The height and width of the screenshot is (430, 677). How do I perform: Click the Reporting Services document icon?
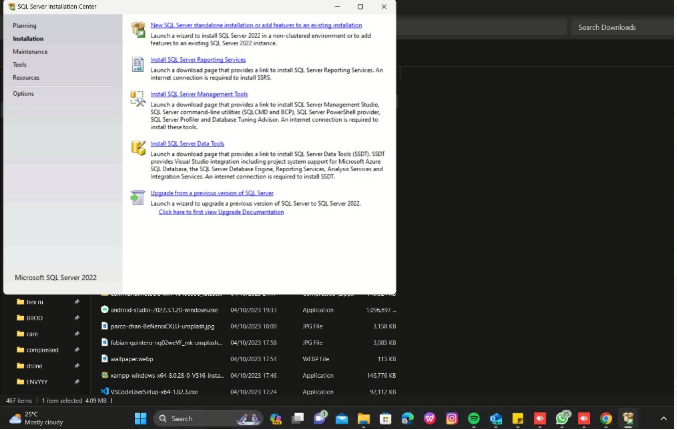138,64
